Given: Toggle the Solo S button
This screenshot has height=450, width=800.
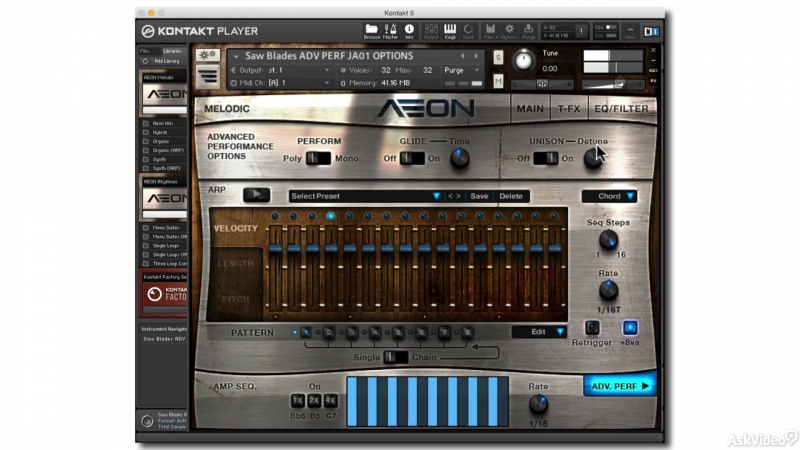Looking at the screenshot, I should [x=498, y=58].
